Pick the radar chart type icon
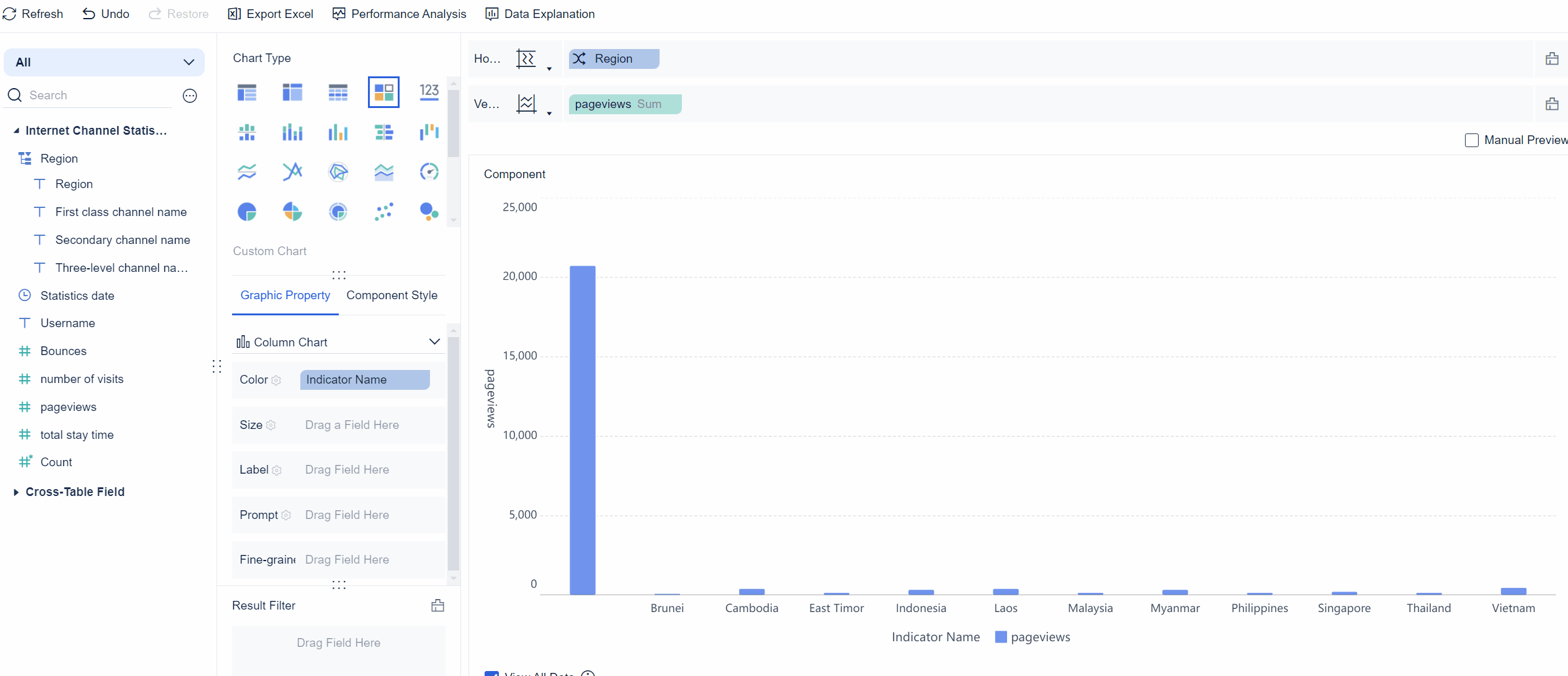Image resolution: width=1568 pixels, height=676 pixels. tap(338, 172)
